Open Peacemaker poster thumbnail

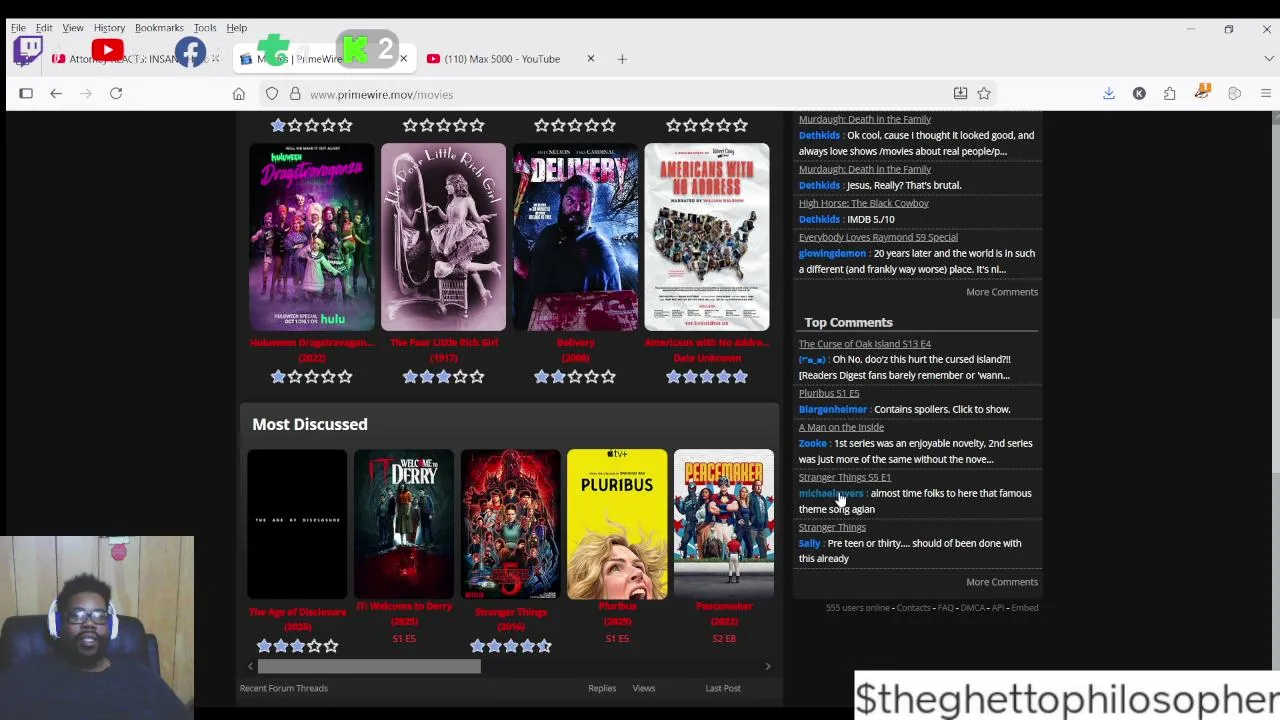point(724,524)
